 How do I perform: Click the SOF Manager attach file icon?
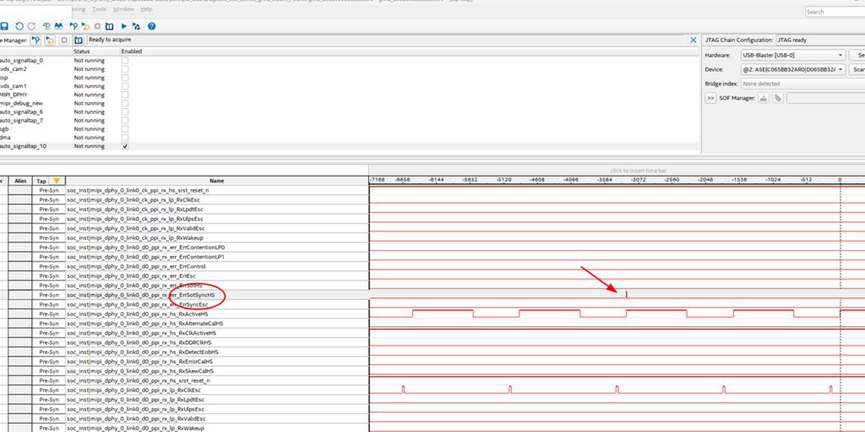[777, 98]
